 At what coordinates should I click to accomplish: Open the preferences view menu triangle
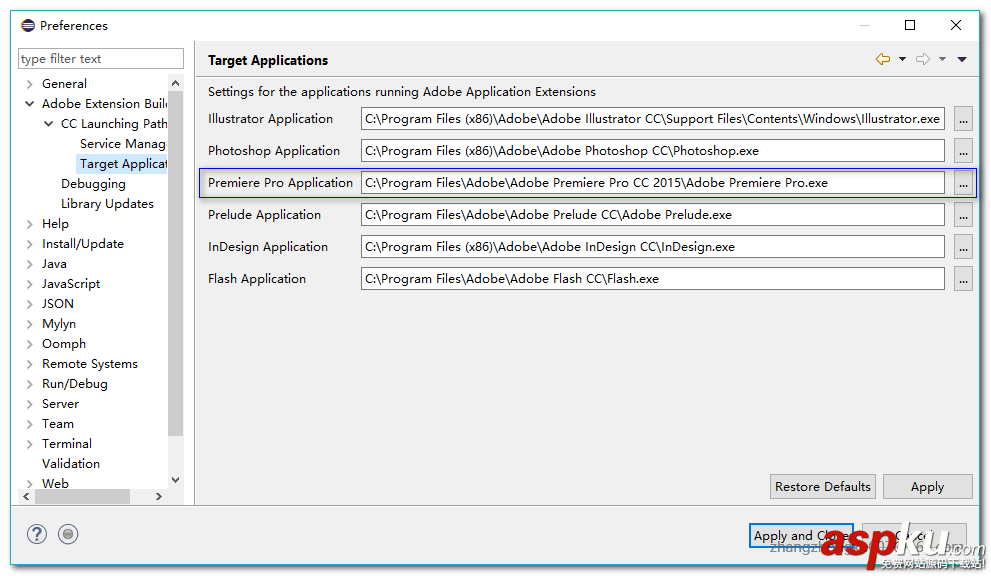click(x=962, y=60)
